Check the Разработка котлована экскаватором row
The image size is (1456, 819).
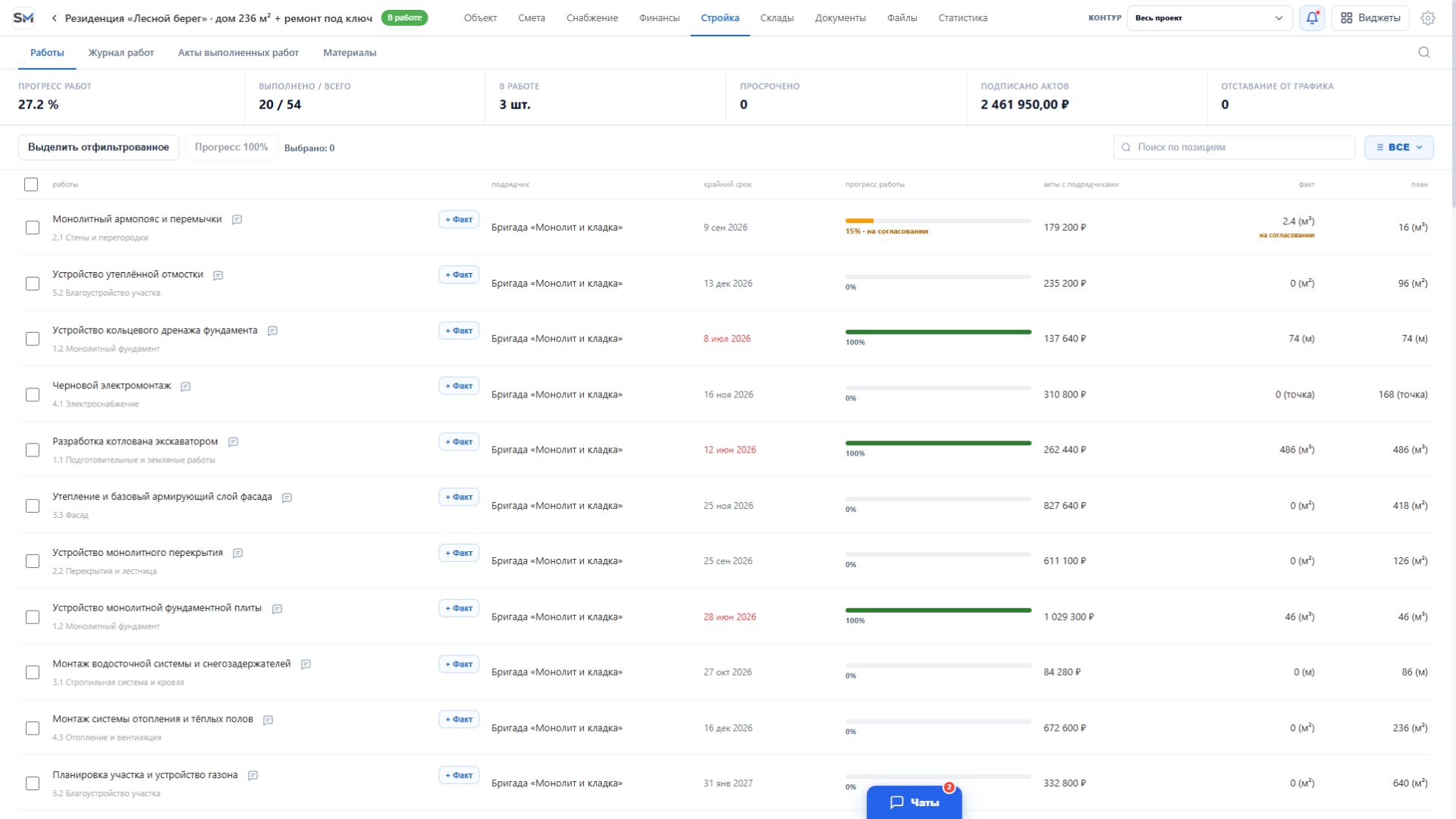(33, 450)
